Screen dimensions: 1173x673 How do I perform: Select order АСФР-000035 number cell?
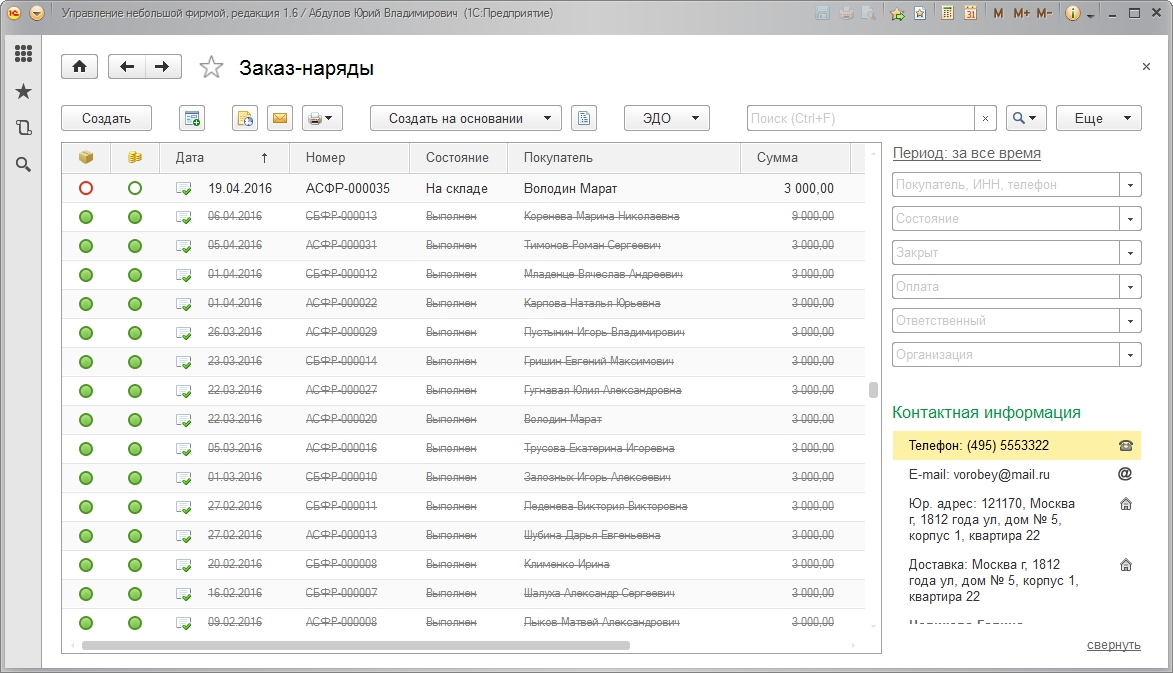coord(348,188)
